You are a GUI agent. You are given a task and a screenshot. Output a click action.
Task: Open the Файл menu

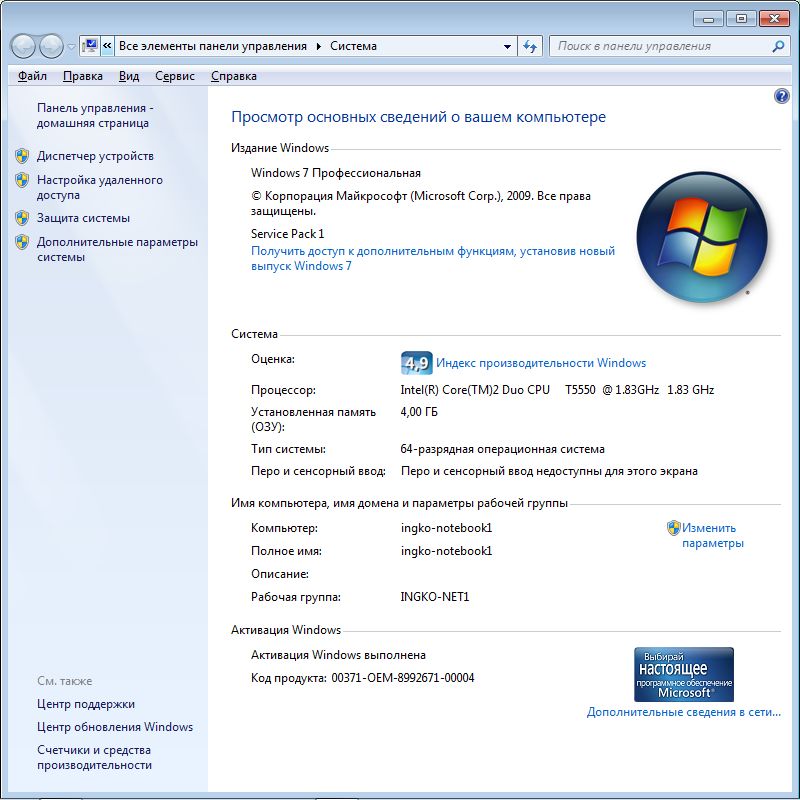[x=32, y=76]
